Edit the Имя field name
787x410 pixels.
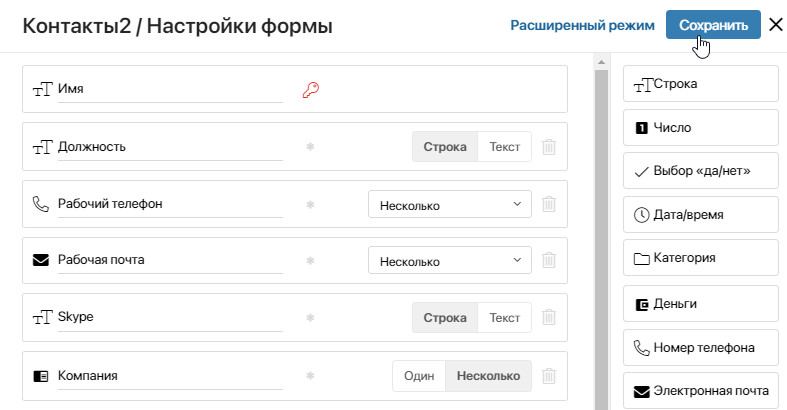(x=170, y=89)
